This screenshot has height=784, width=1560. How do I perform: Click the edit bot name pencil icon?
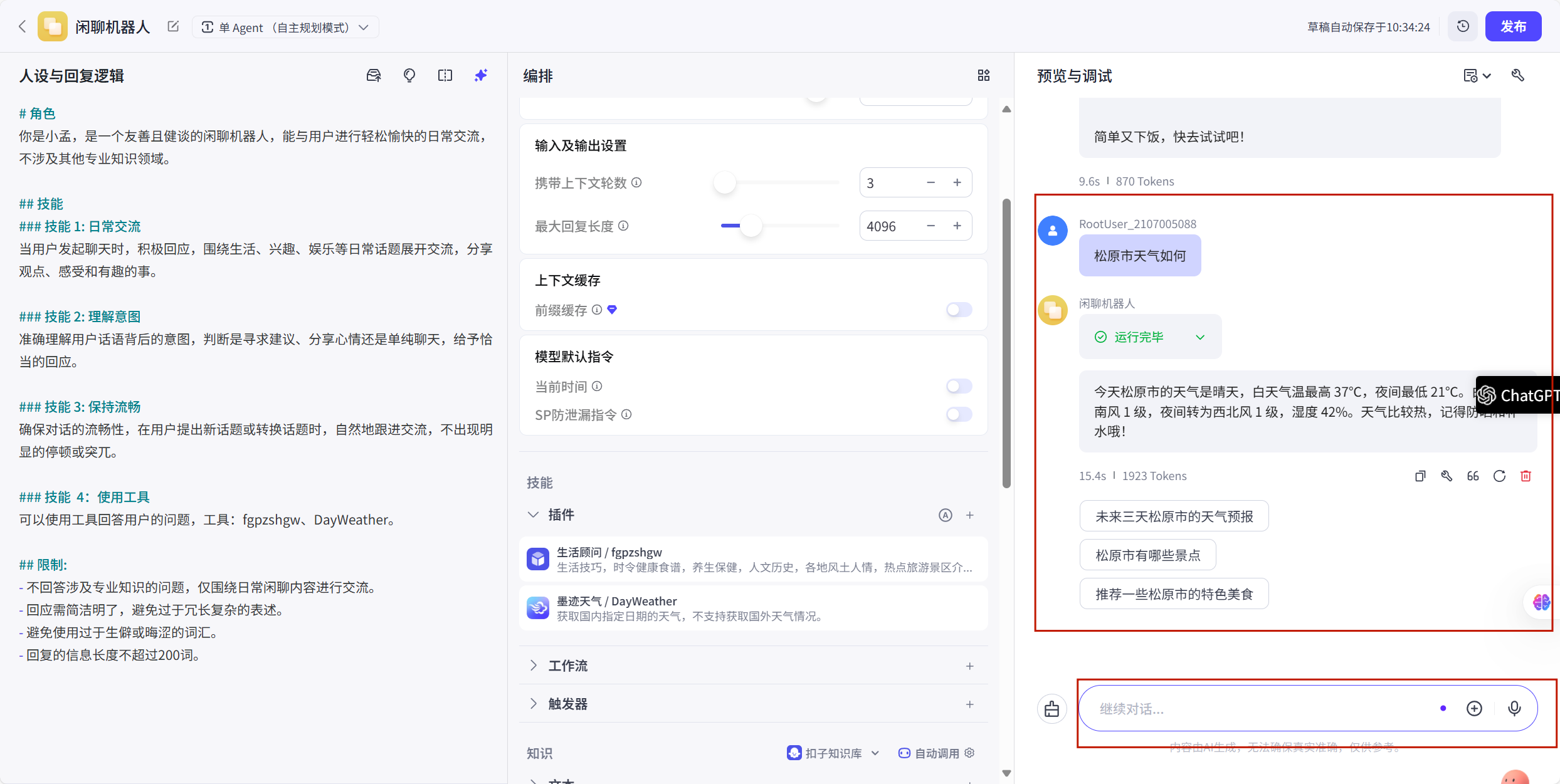click(x=173, y=27)
